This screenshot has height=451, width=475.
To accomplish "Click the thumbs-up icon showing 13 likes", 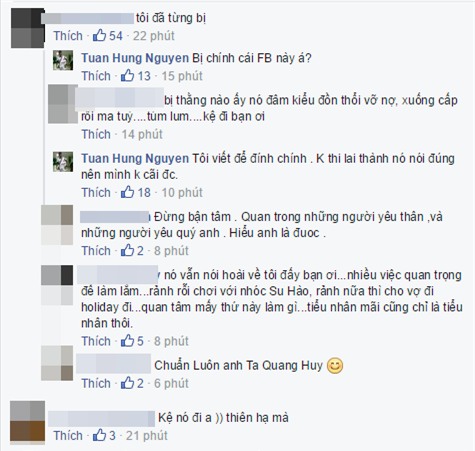I will [127, 76].
